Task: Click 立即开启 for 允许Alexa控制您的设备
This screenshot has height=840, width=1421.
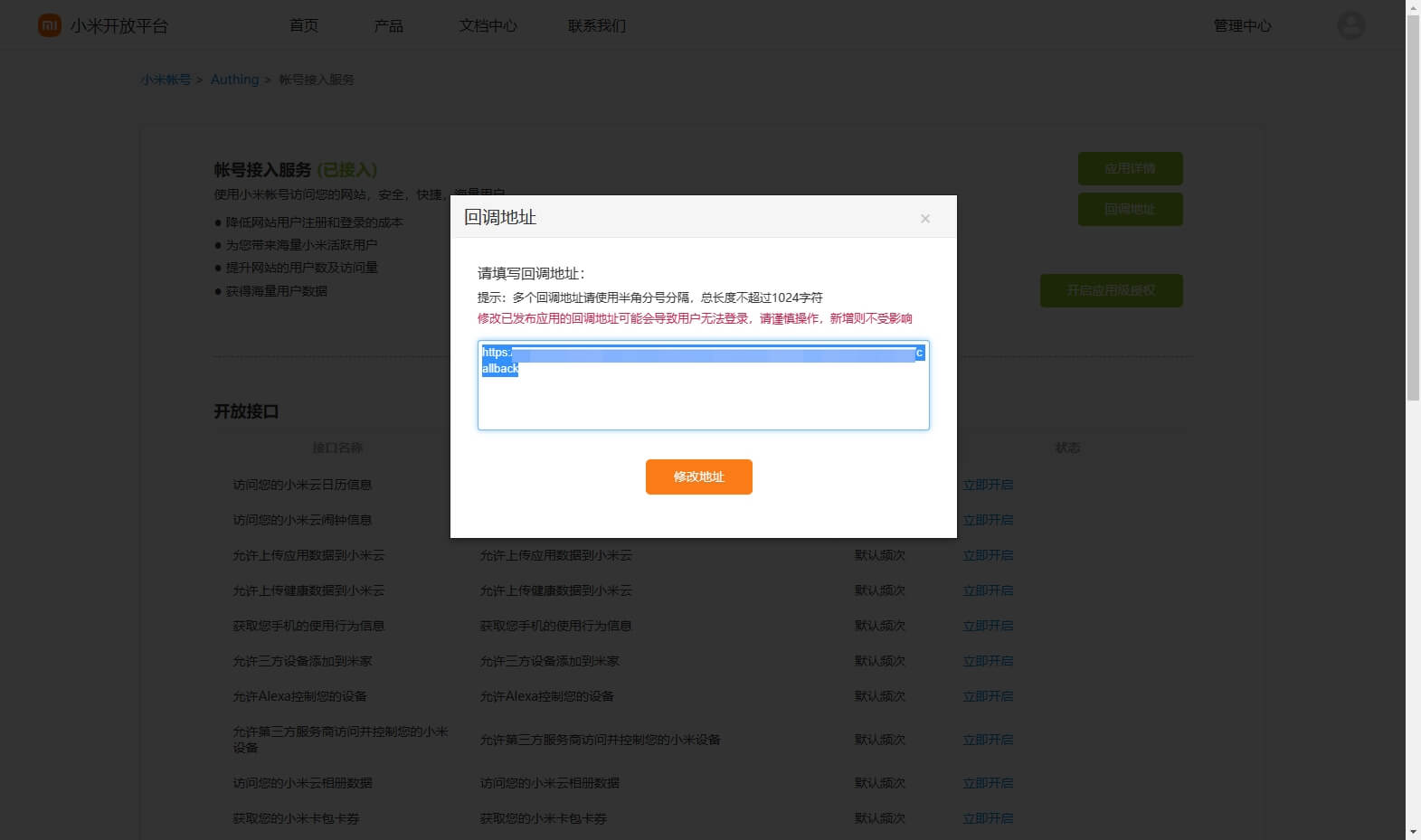Action: click(988, 696)
